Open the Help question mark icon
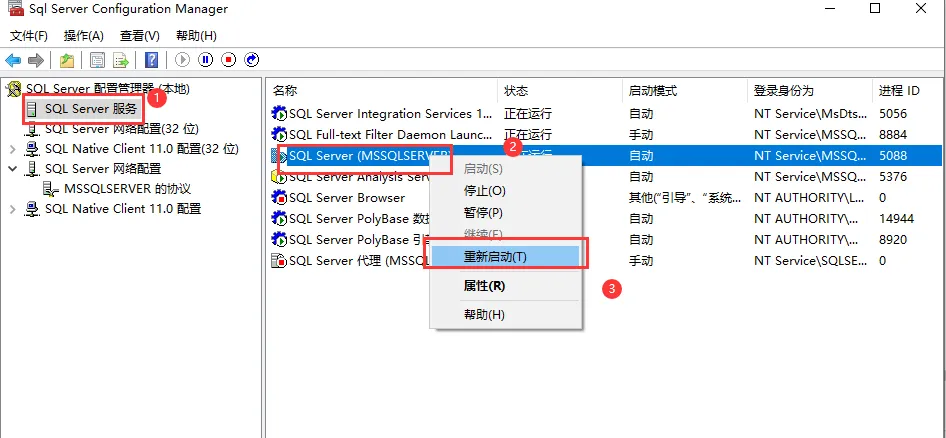 tap(151, 60)
